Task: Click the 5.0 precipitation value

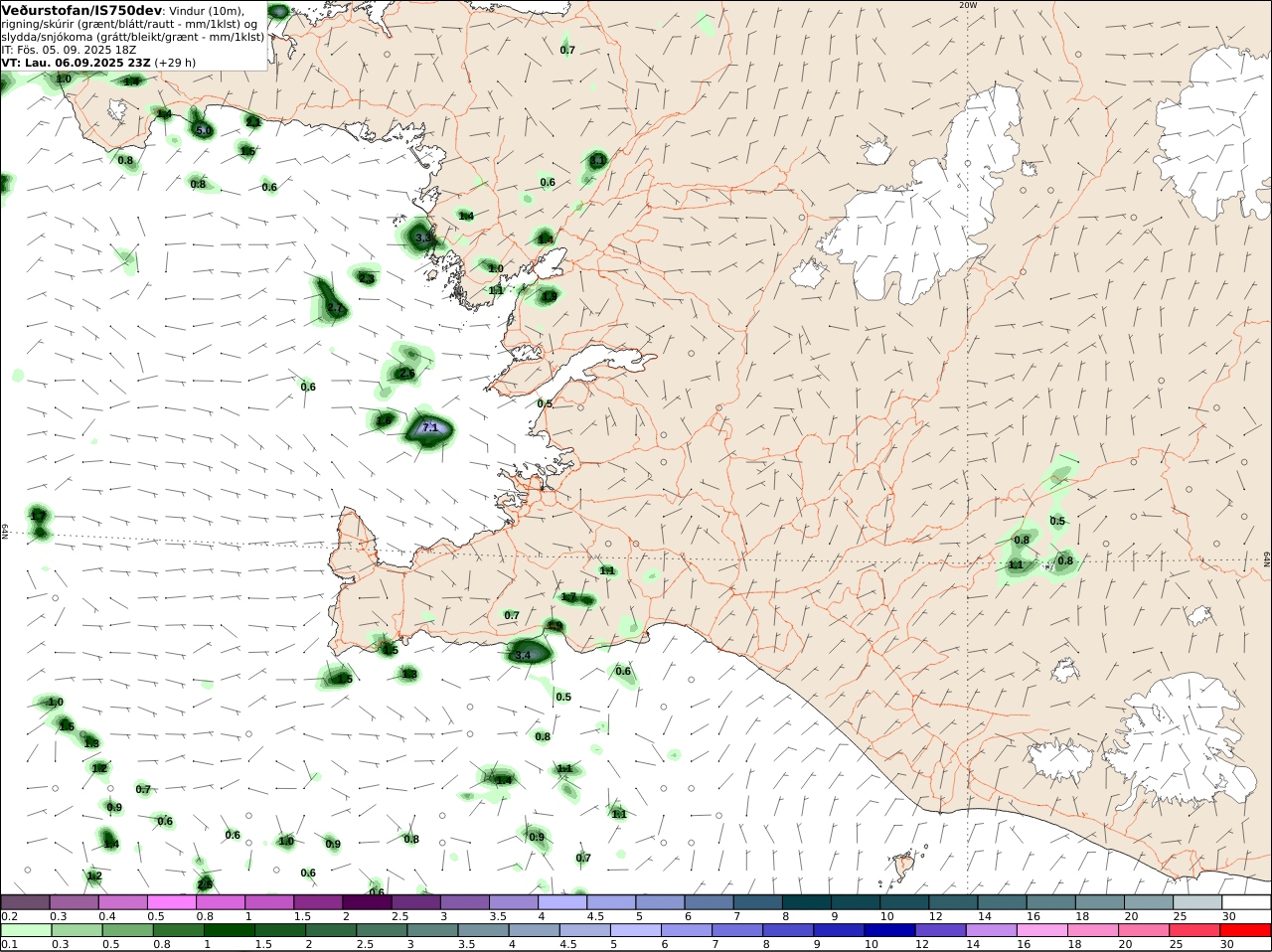Action: tap(203, 130)
